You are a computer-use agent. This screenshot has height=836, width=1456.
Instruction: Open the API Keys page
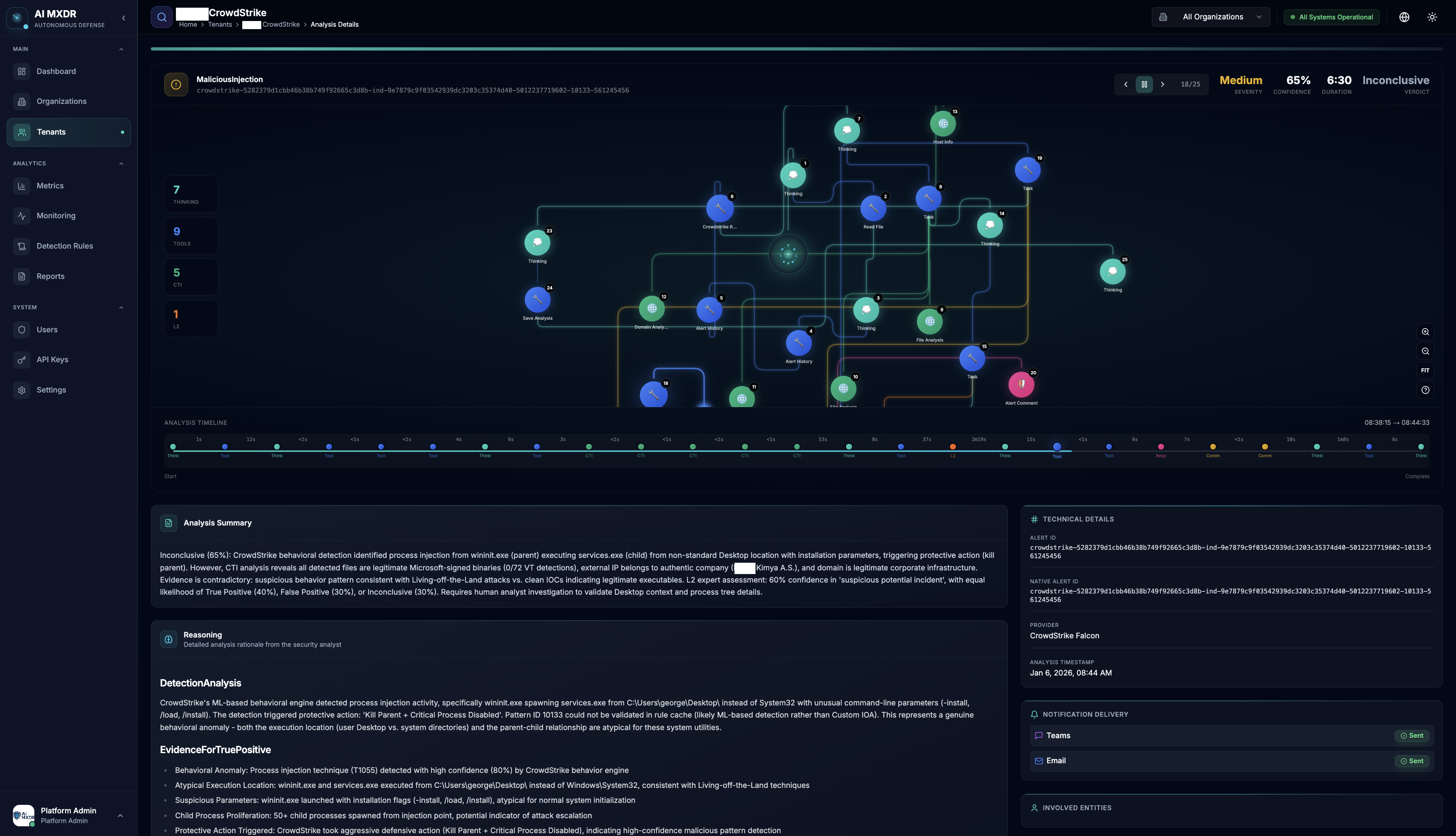68,360
